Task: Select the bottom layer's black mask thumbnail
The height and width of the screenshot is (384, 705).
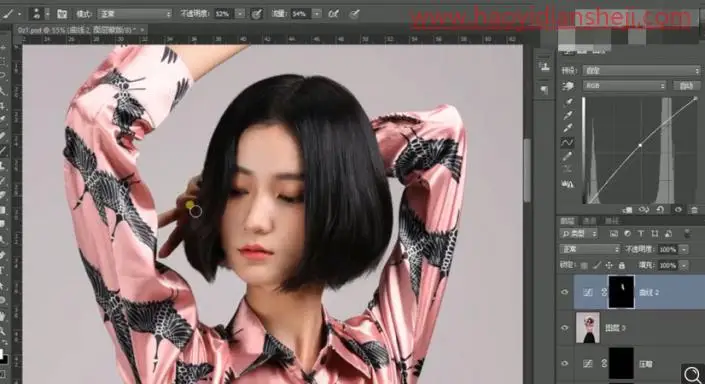Action: point(621,363)
